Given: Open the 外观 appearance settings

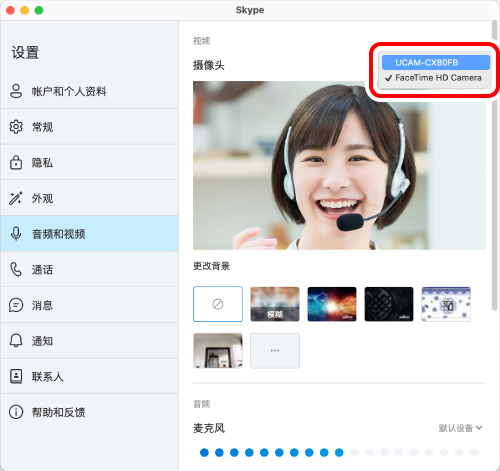Looking at the screenshot, I should (x=89, y=198).
